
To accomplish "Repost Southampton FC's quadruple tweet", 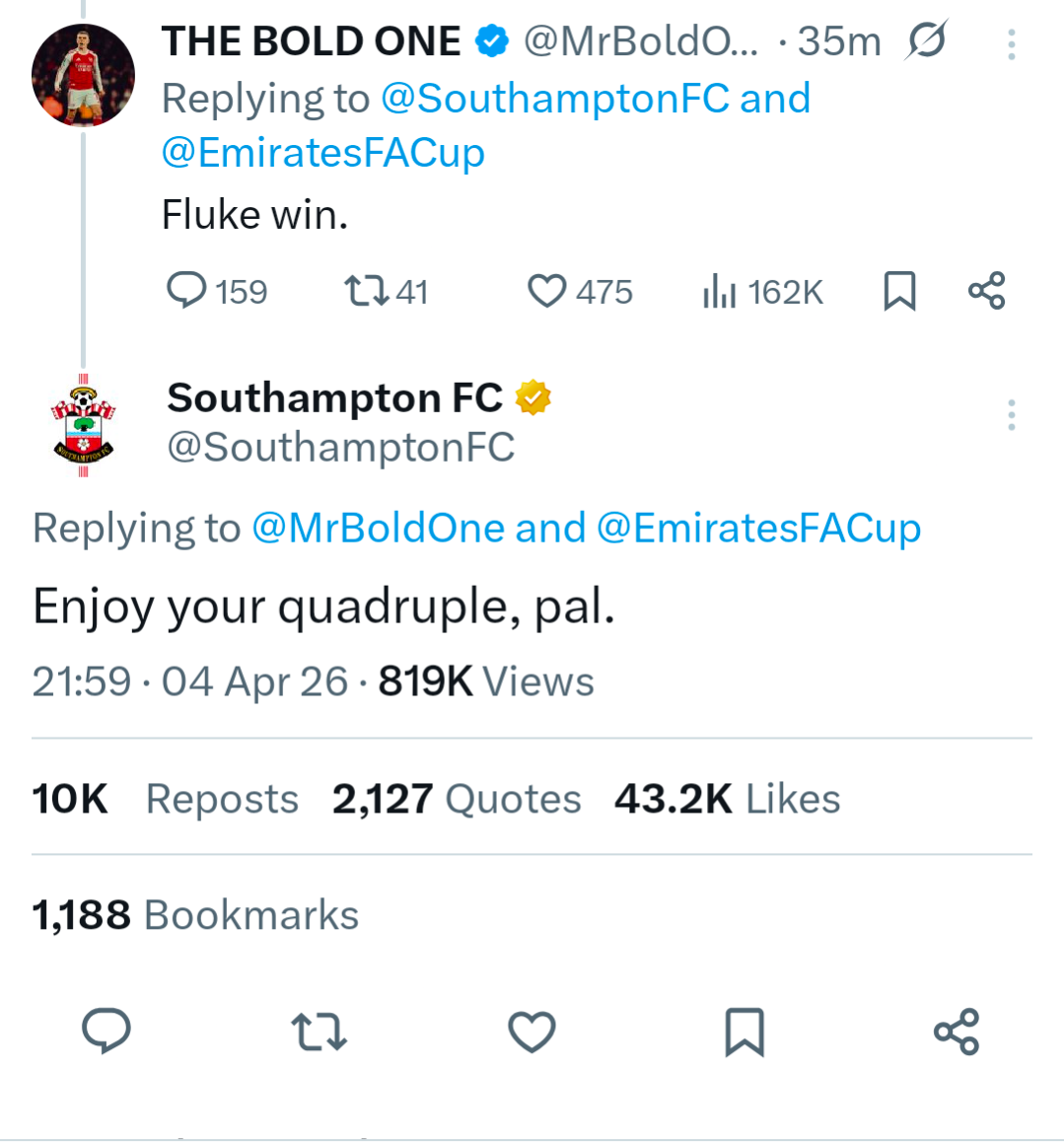I will [319, 1032].
